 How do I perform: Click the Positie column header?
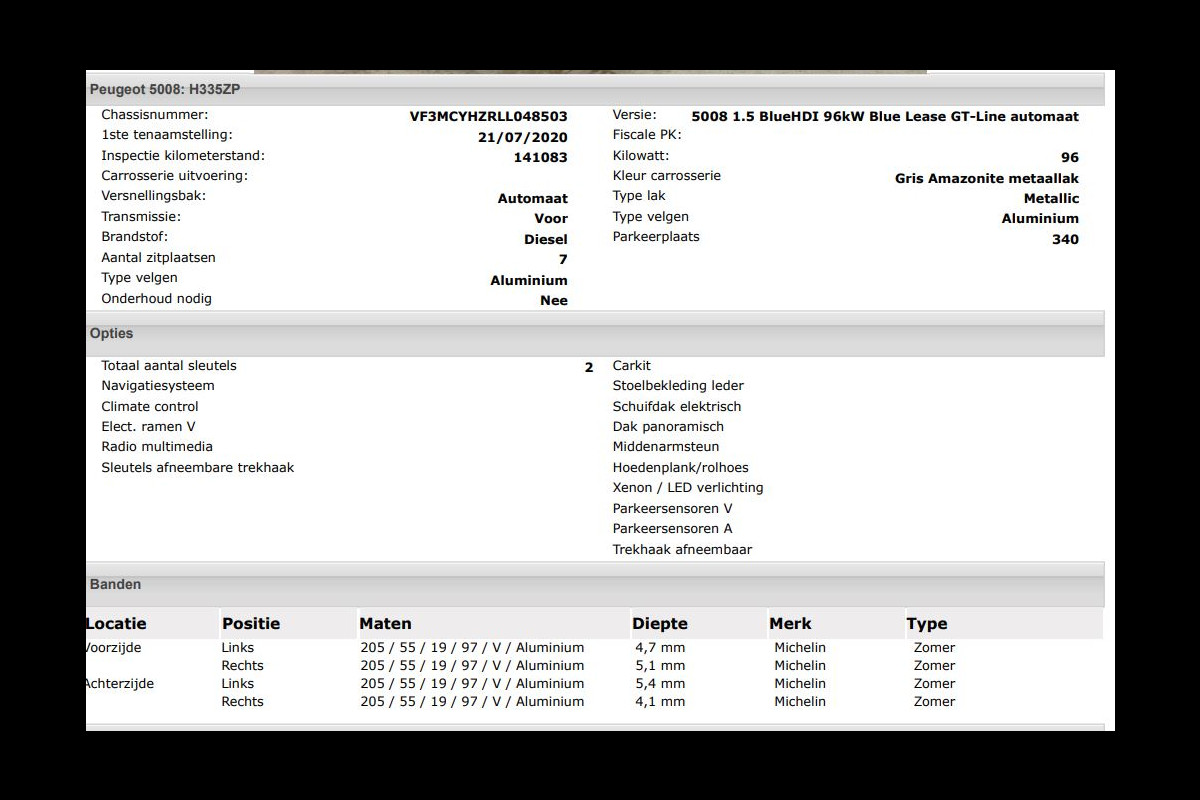251,623
